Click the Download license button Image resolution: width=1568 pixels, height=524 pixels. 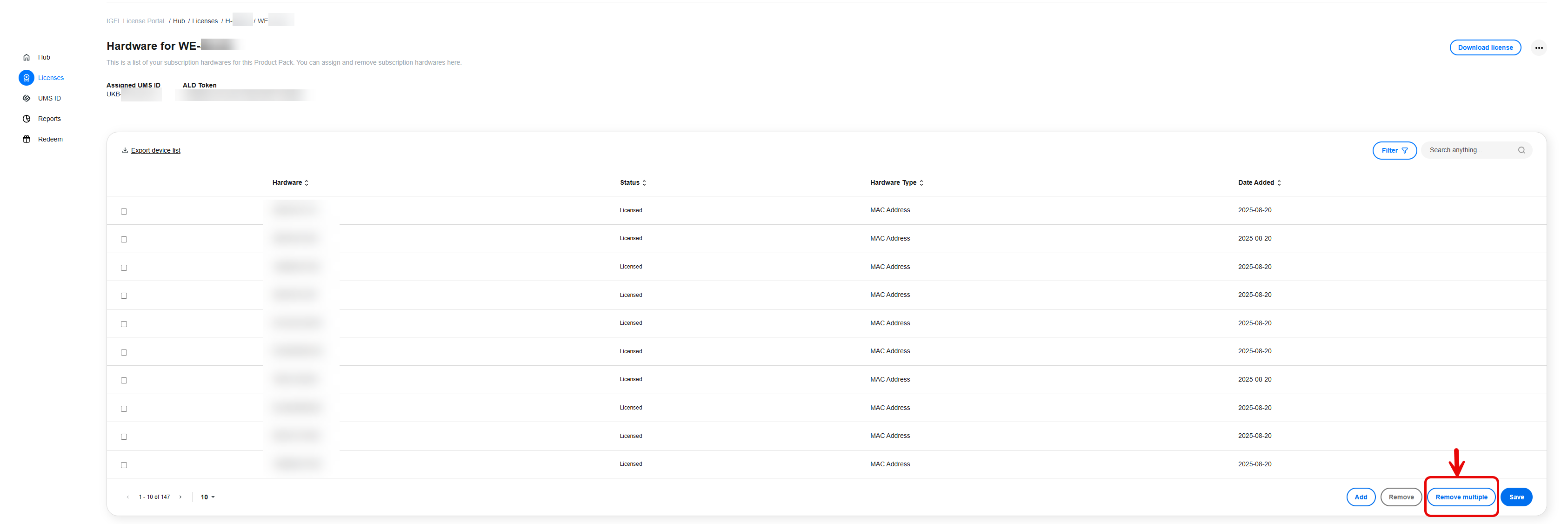pyautogui.click(x=1485, y=47)
